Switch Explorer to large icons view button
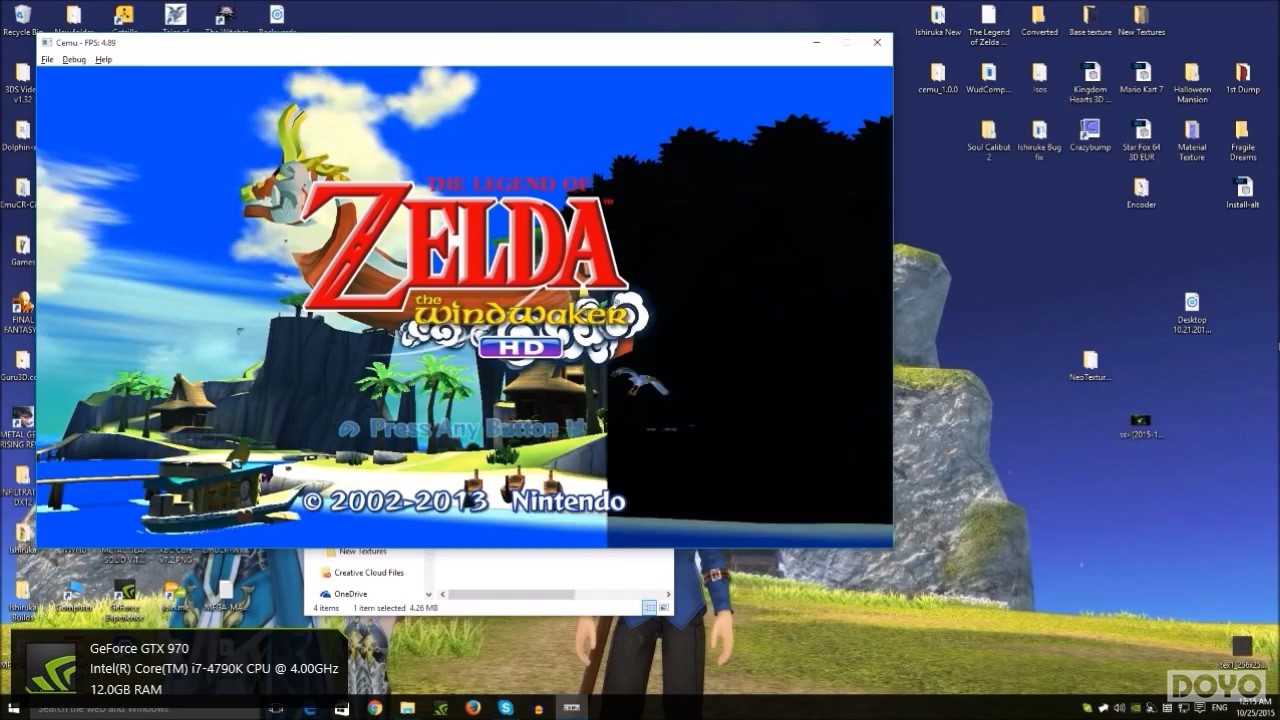The width and height of the screenshot is (1280, 720). (x=662, y=608)
